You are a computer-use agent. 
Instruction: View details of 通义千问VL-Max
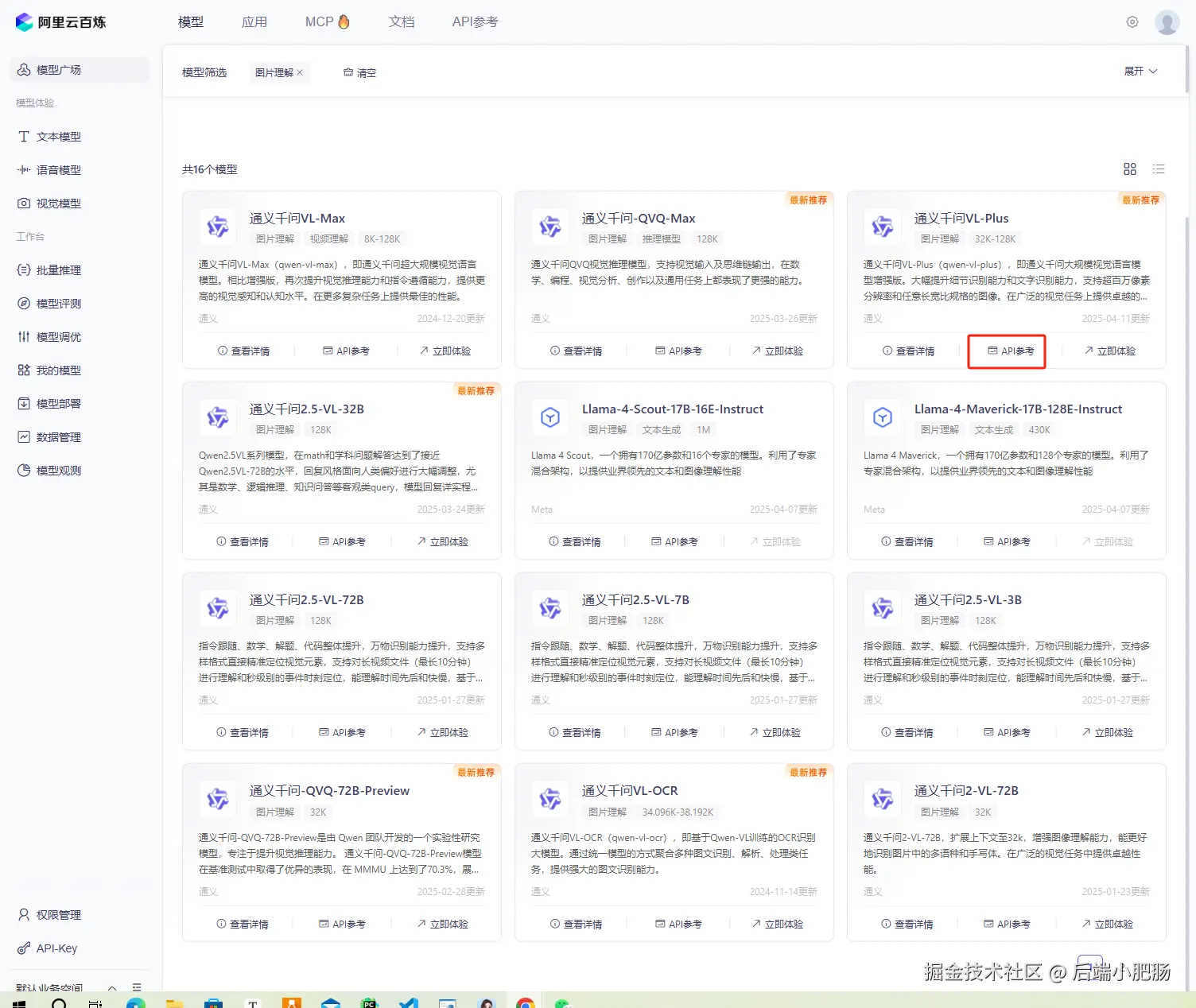tap(243, 351)
